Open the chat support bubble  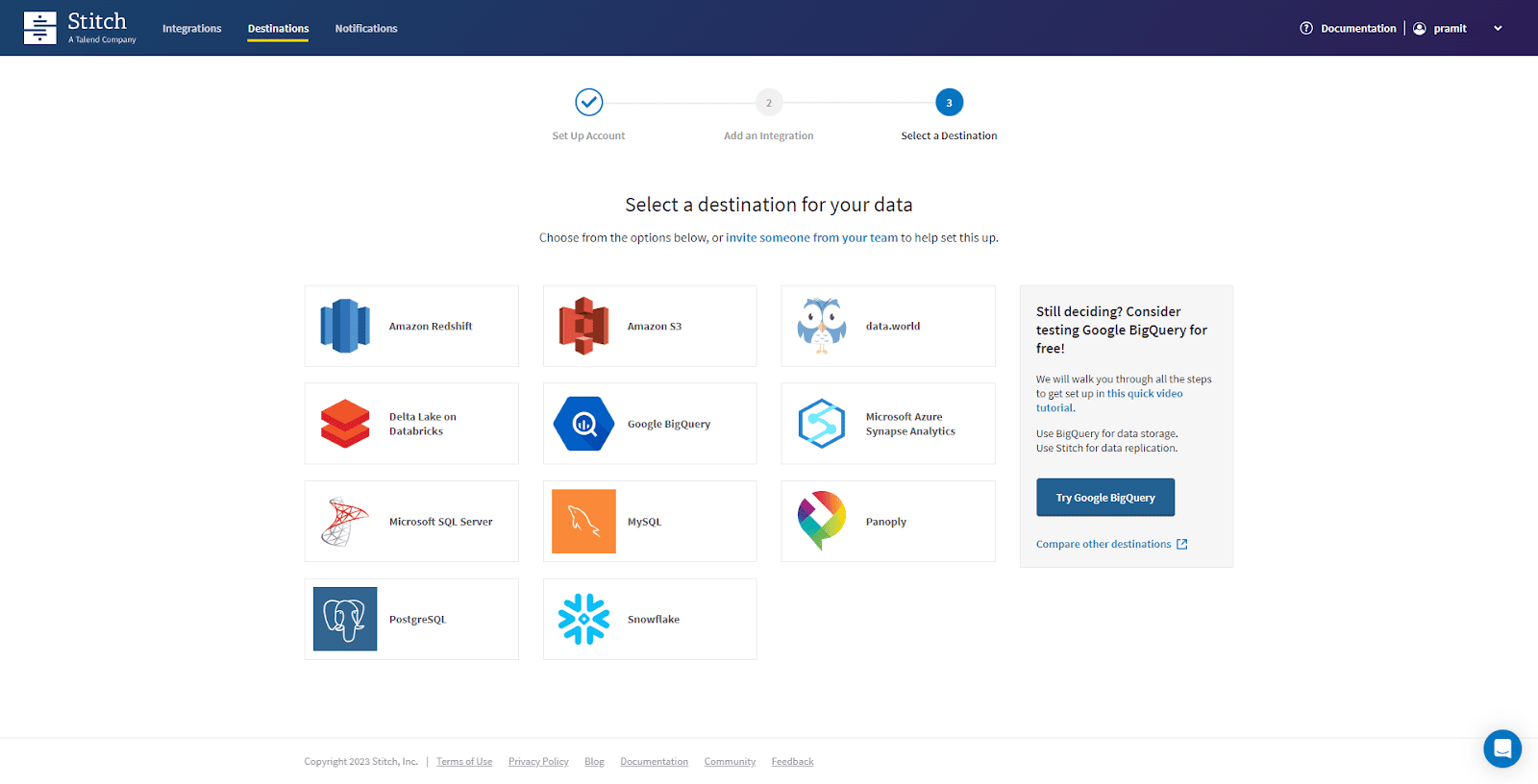1502,748
